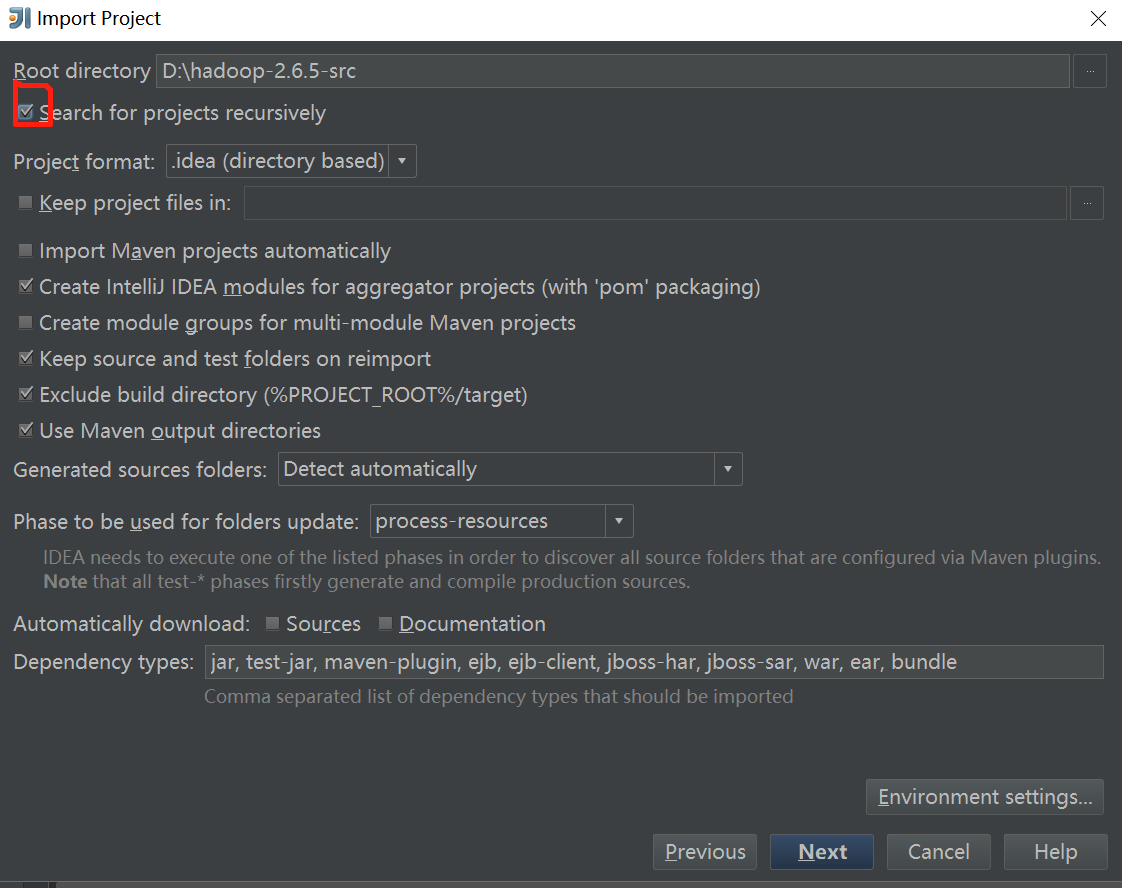This screenshot has height=888, width=1122.
Task: Check the Documentation download checkbox
Action: point(385,623)
